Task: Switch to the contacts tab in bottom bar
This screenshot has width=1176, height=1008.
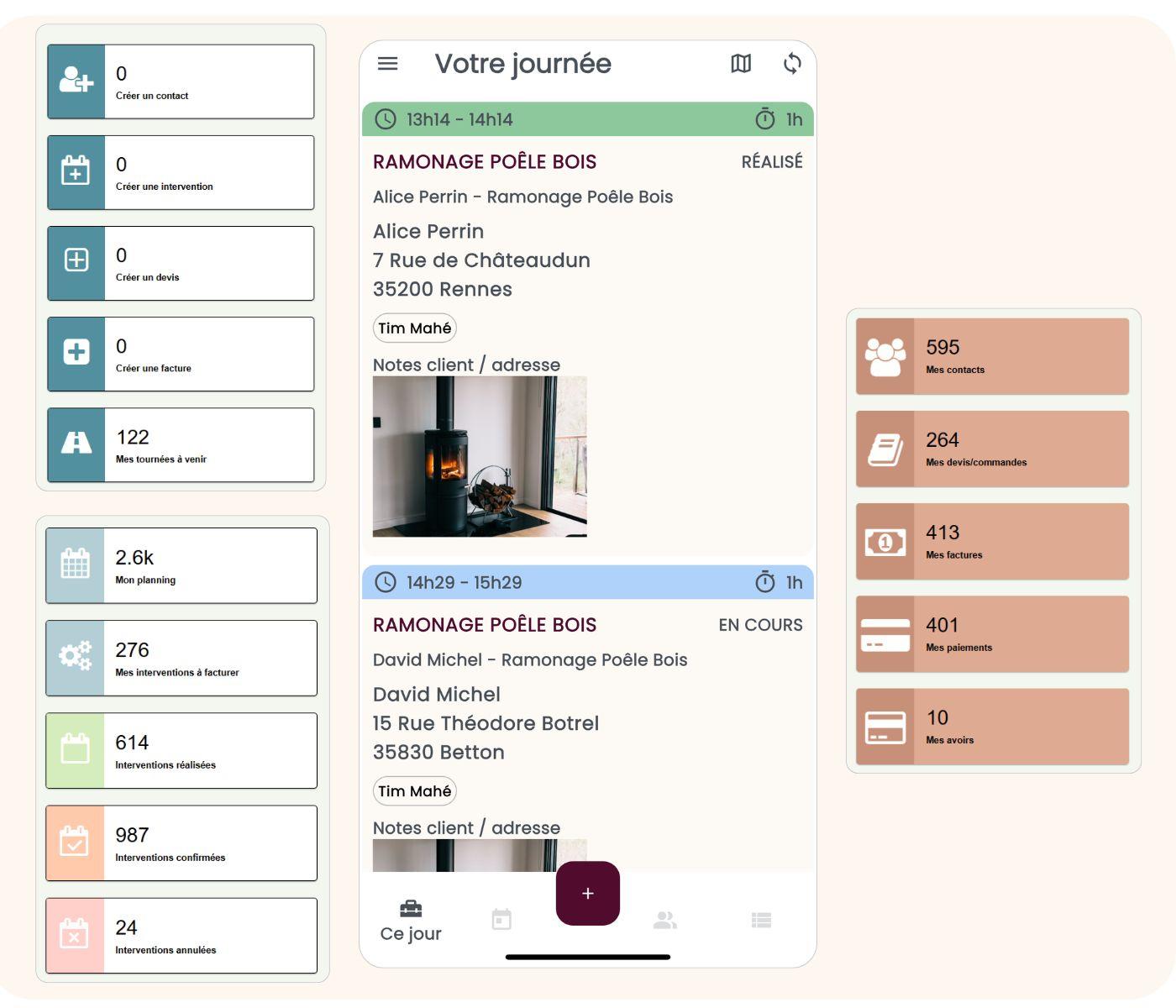Action: [x=665, y=921]
